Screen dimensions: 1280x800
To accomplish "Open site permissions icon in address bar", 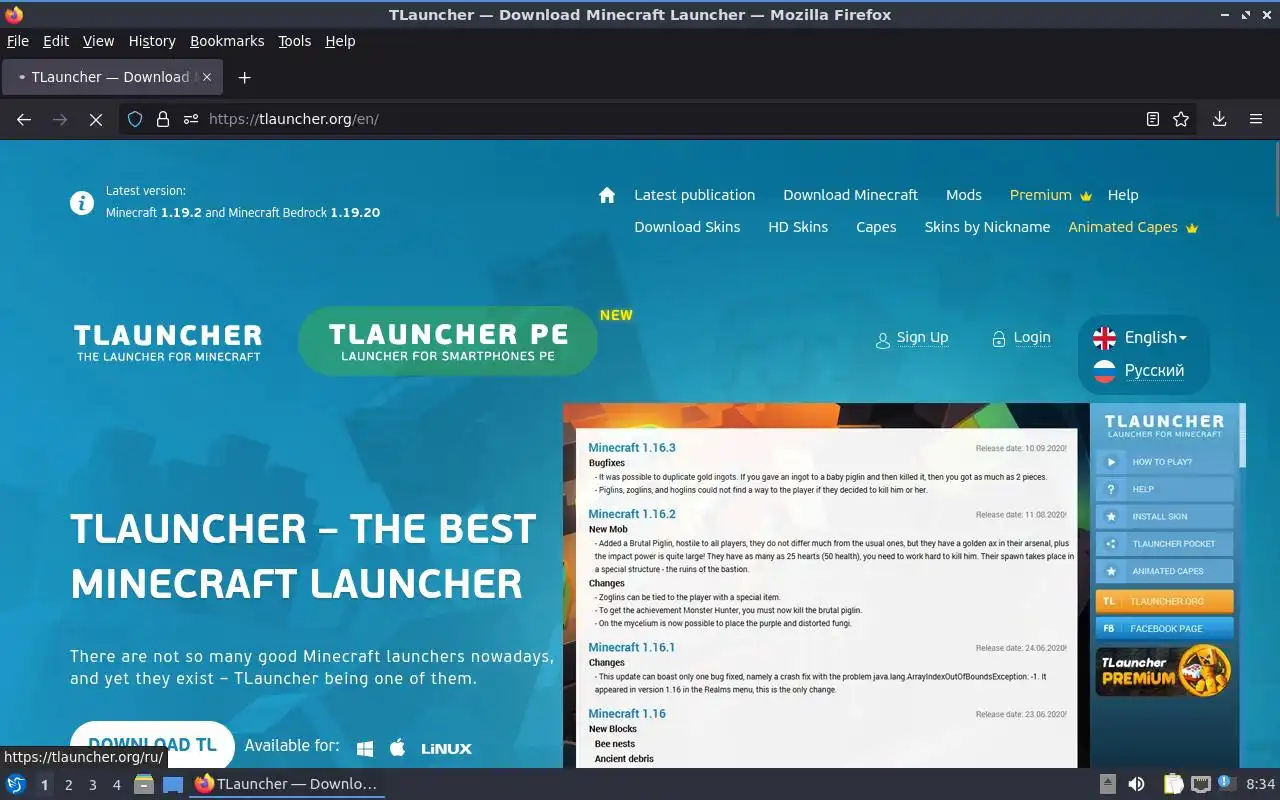I will 191,119.
